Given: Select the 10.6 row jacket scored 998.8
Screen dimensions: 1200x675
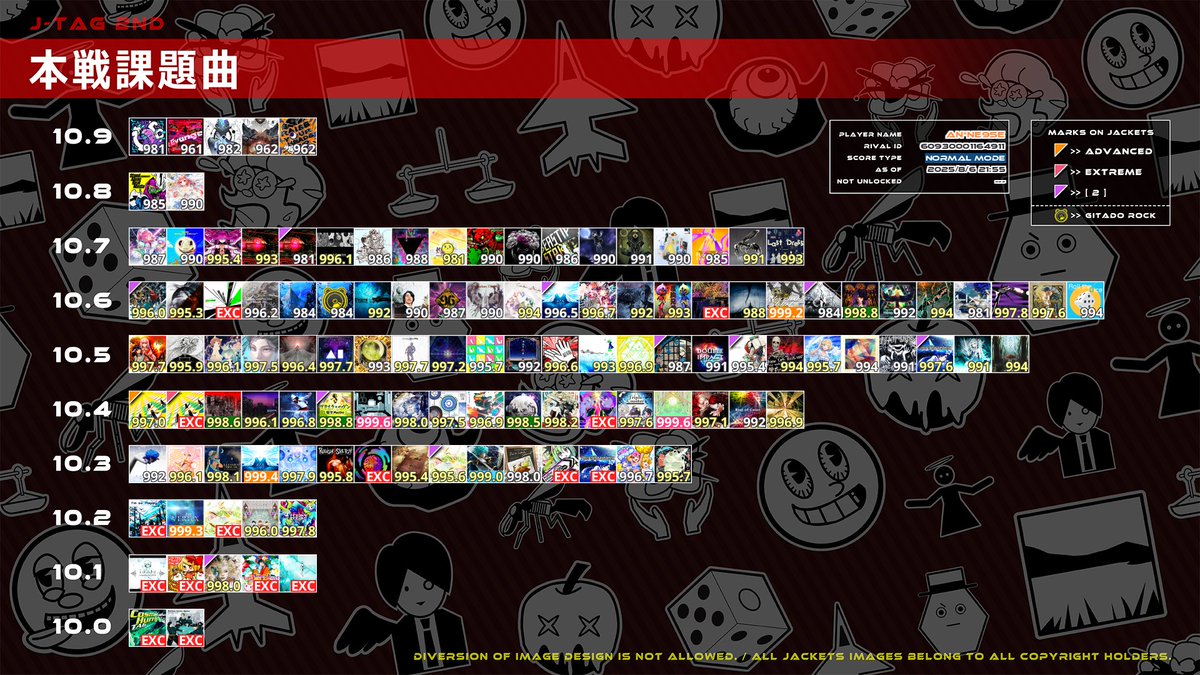Looking at the screenshot, I should 861,301.
